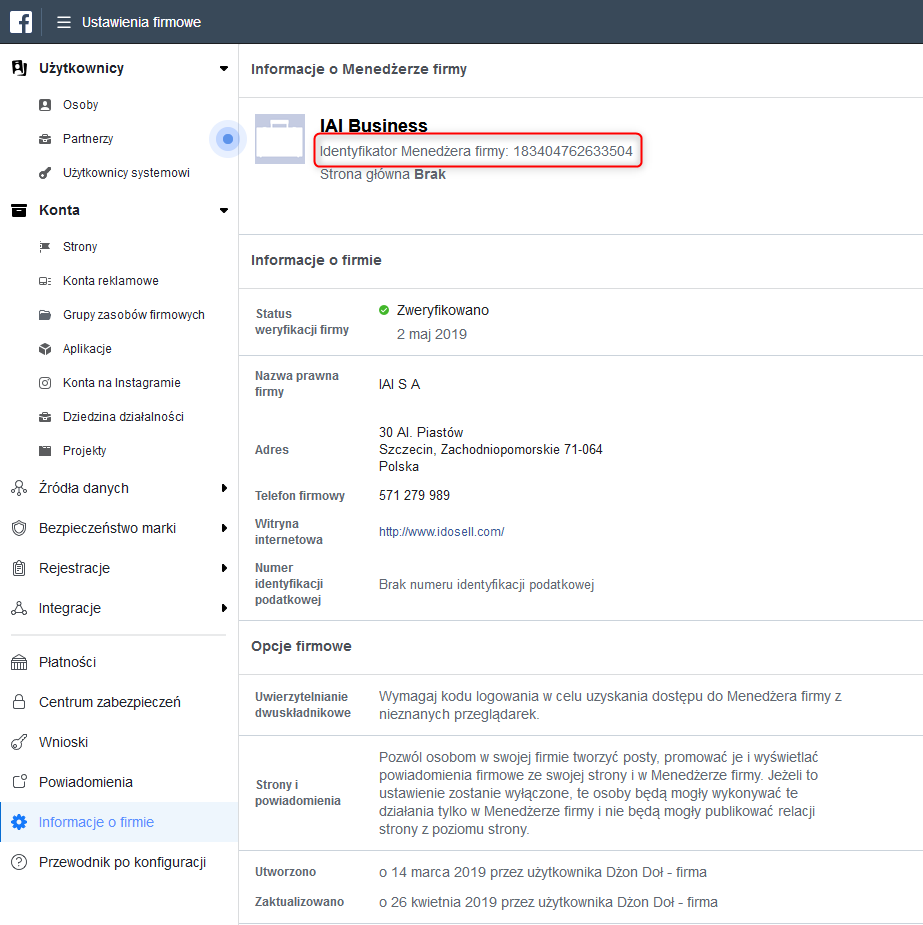Screen dimensions: 923x925
Task: Click the Informacje o firmie gear icon
Action: click(19, 822)
